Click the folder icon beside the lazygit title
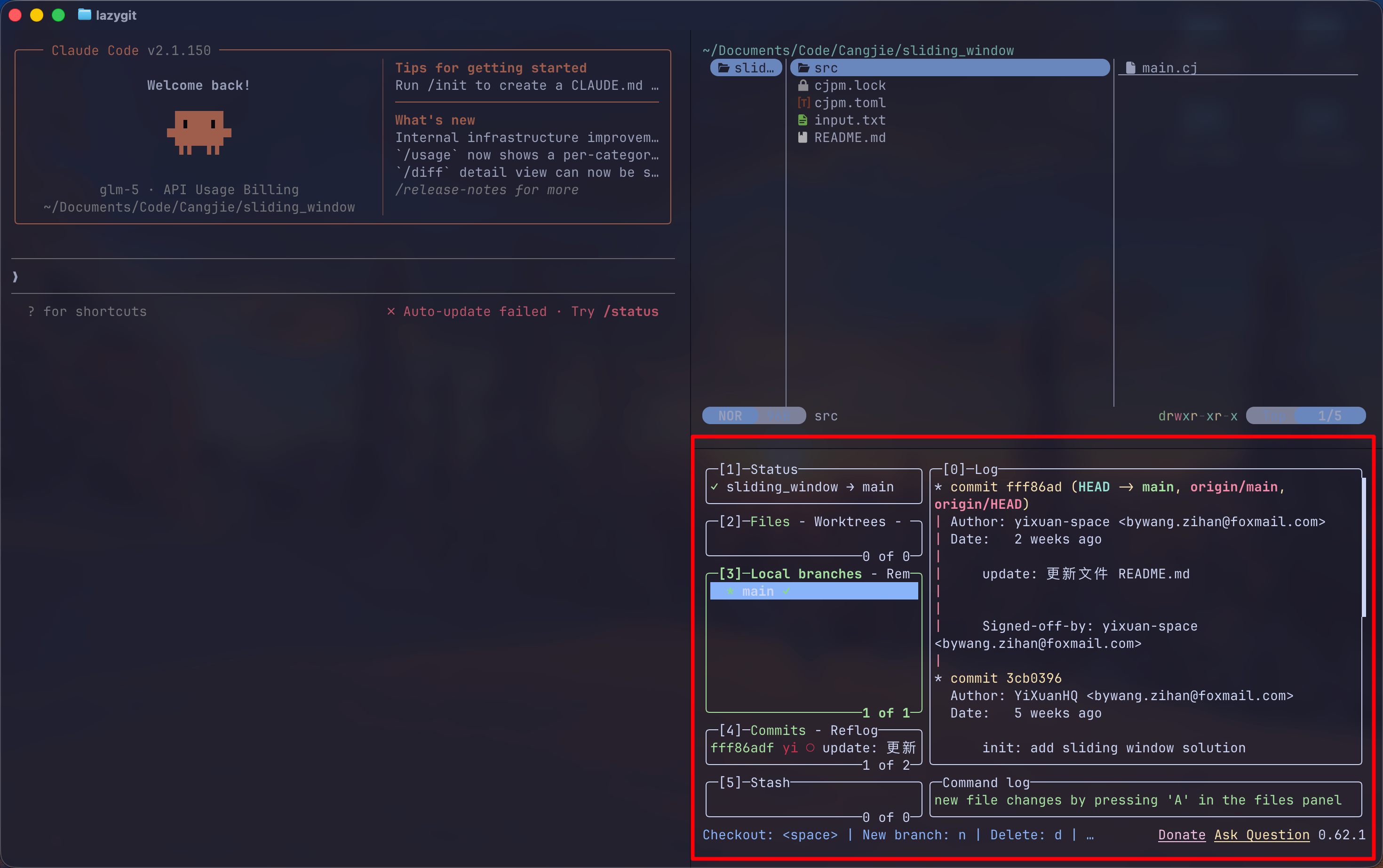1383x868 pixels. (84, 15)
